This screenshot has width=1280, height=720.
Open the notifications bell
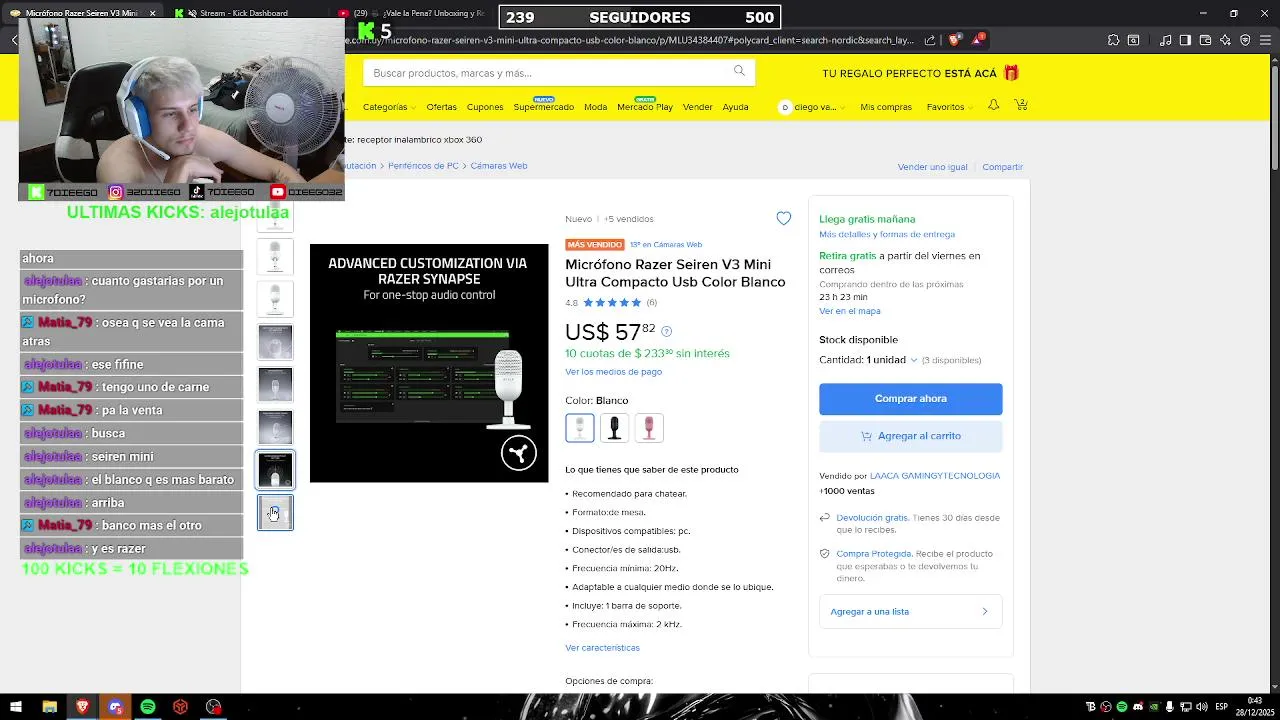point(993,105)
